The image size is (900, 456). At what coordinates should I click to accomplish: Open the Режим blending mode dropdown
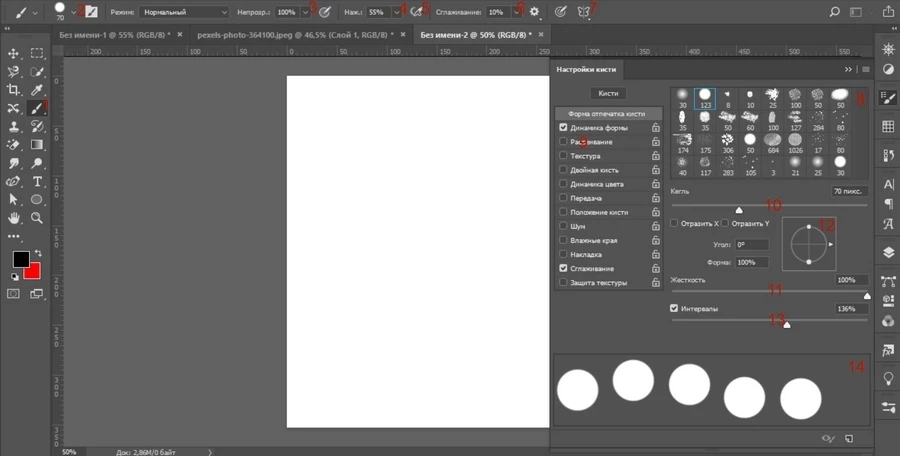pyautogui.click(x=184, y=12)
